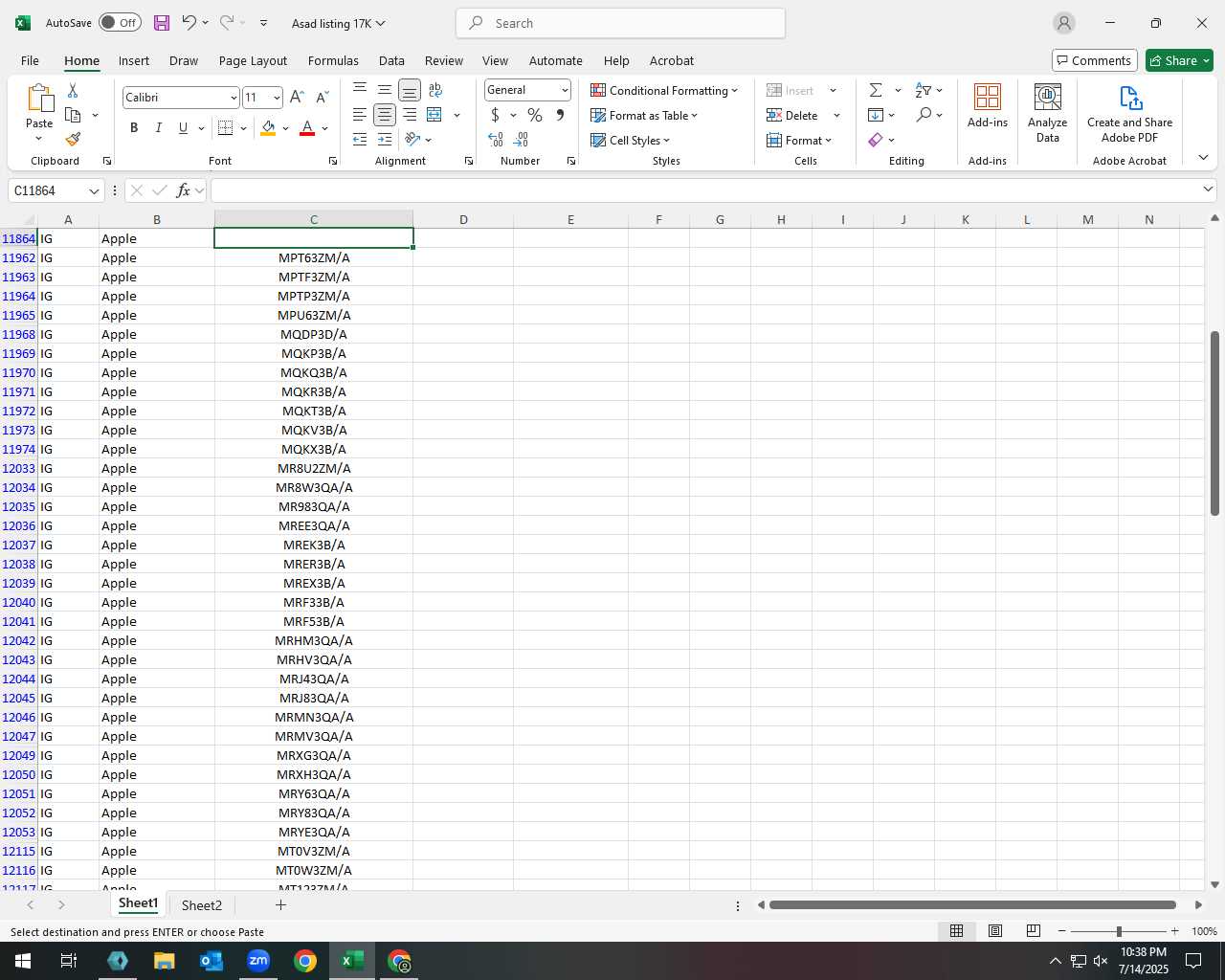The image size is (1225, 980).
Task: Click zoom level 100% button
Action: [x=1204, y=931]
